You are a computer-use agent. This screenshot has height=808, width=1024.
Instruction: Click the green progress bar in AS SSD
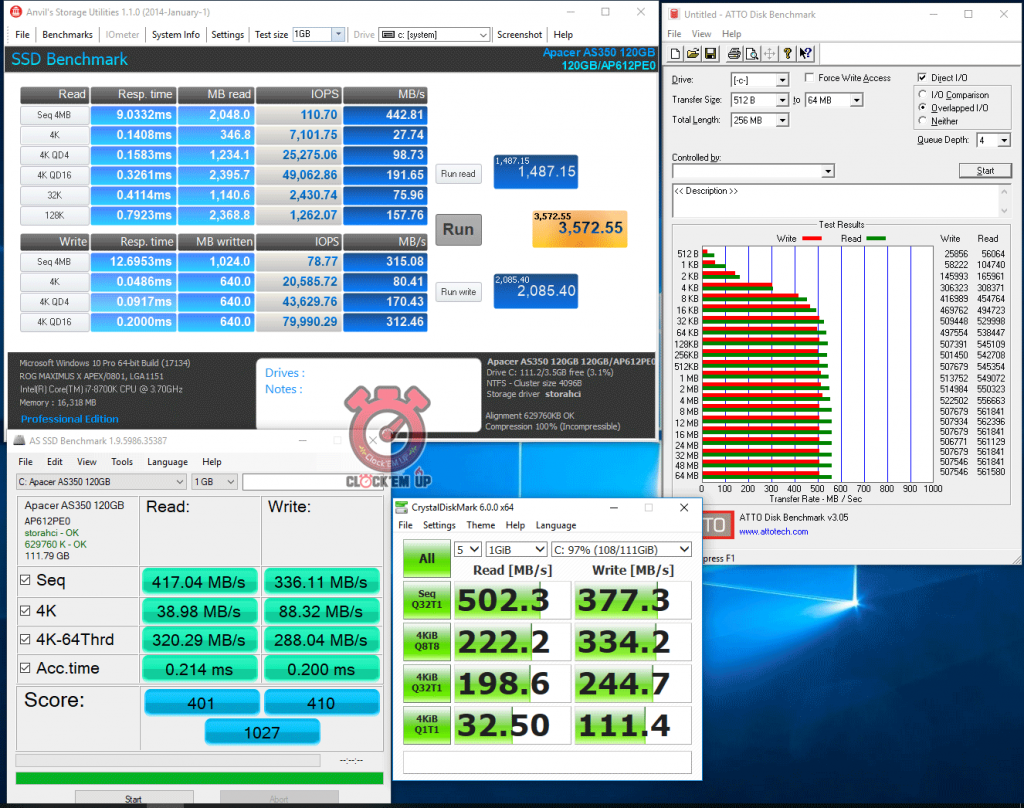click(x=199, y=777)
